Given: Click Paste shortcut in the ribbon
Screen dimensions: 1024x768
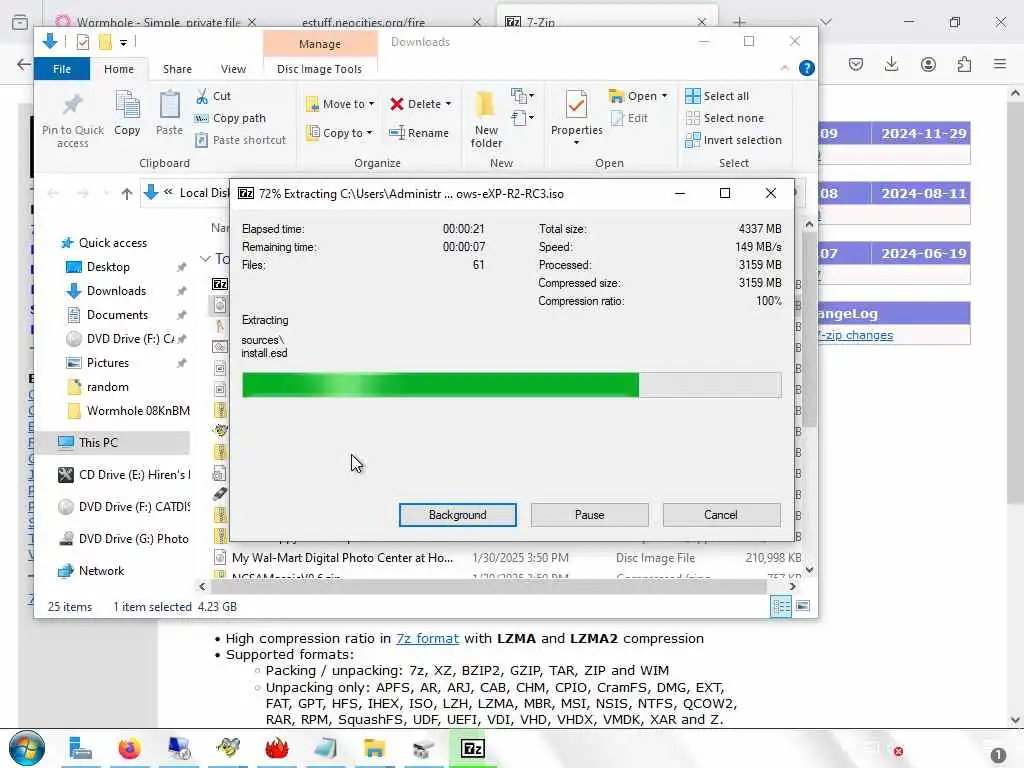Looking at the screenshot, I should 240,140.
